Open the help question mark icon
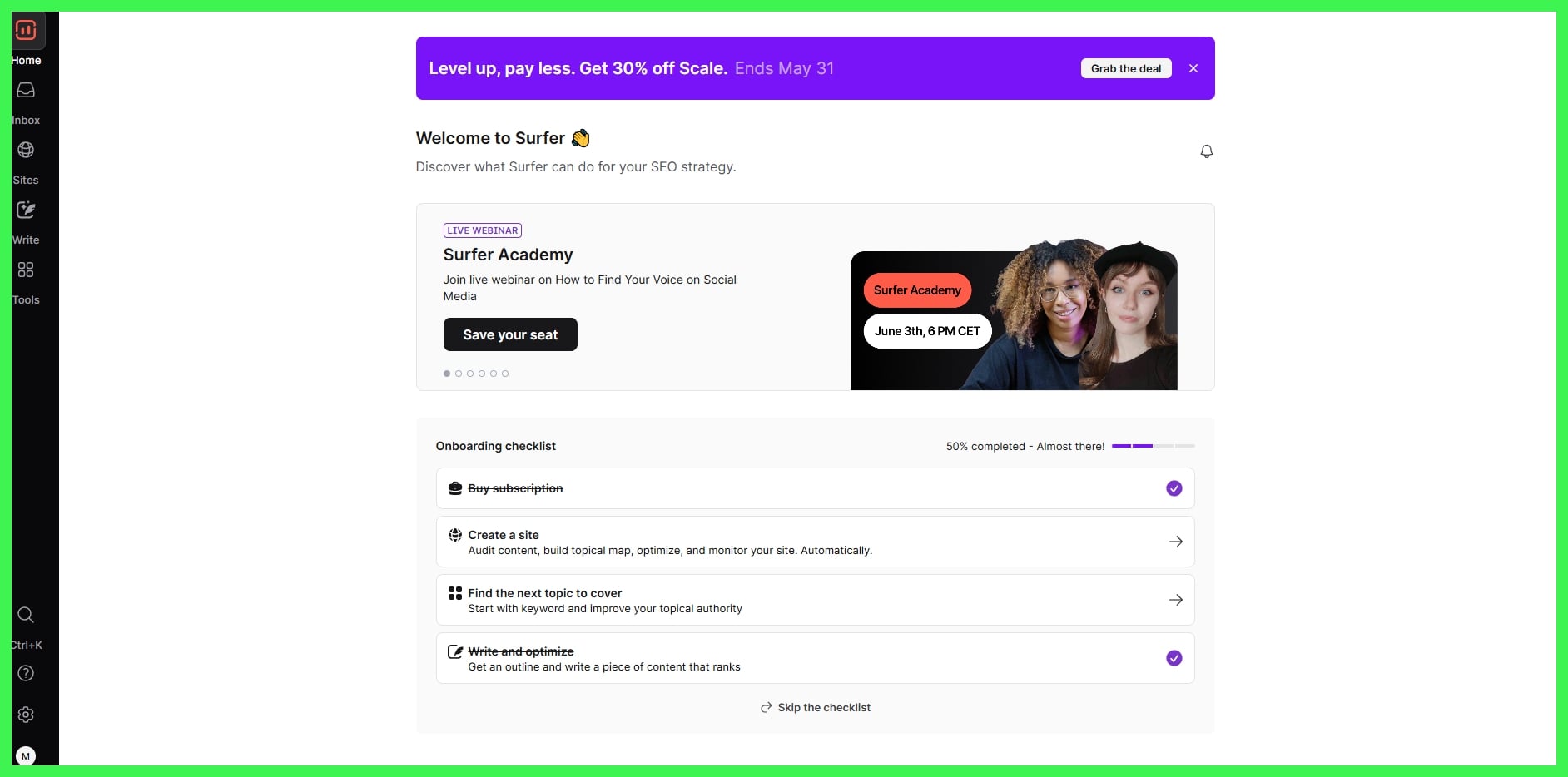This screenshot has width=1568, height=777. (26, 673)
